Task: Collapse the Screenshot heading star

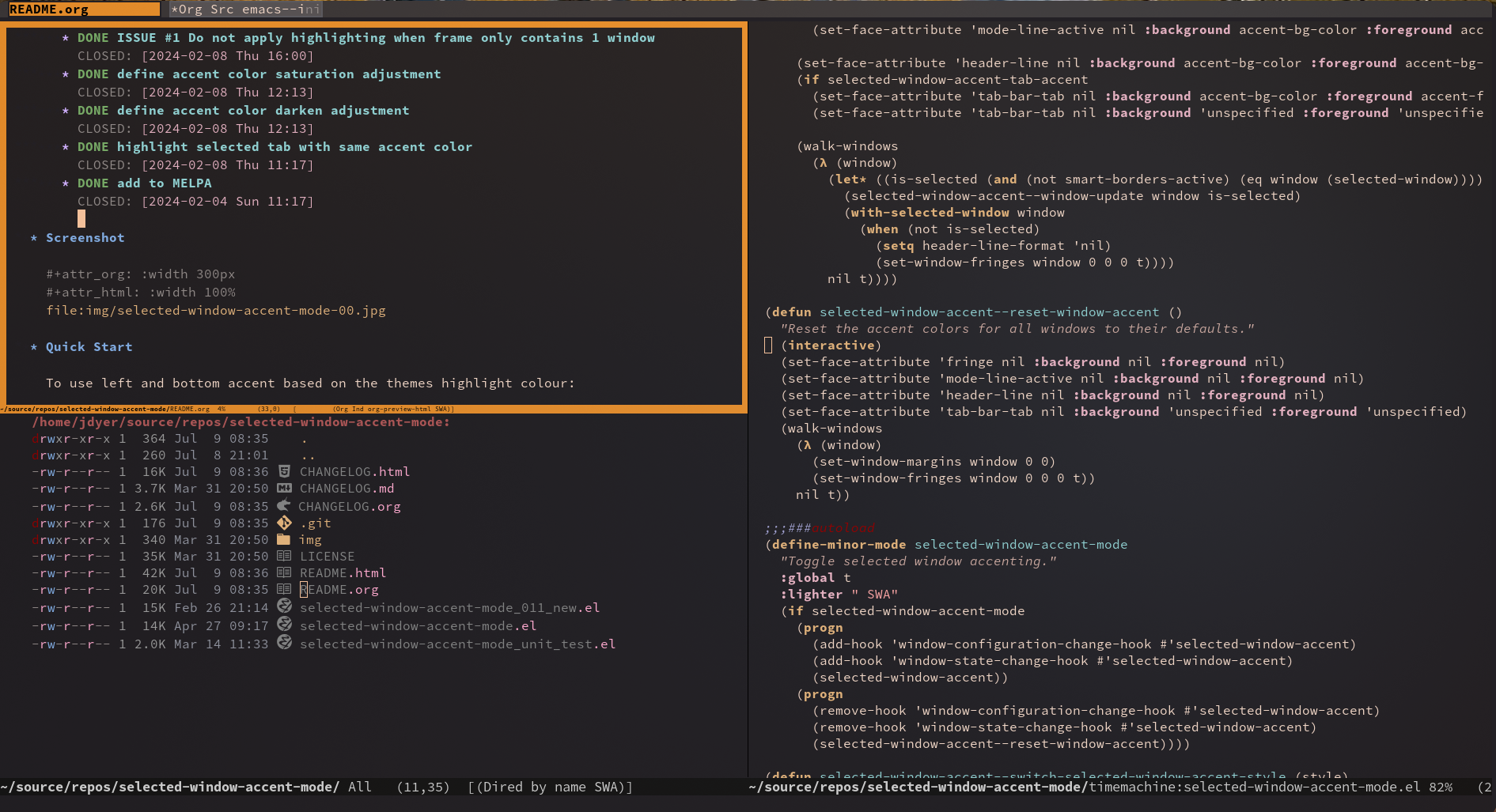Action: coord(34,237)
